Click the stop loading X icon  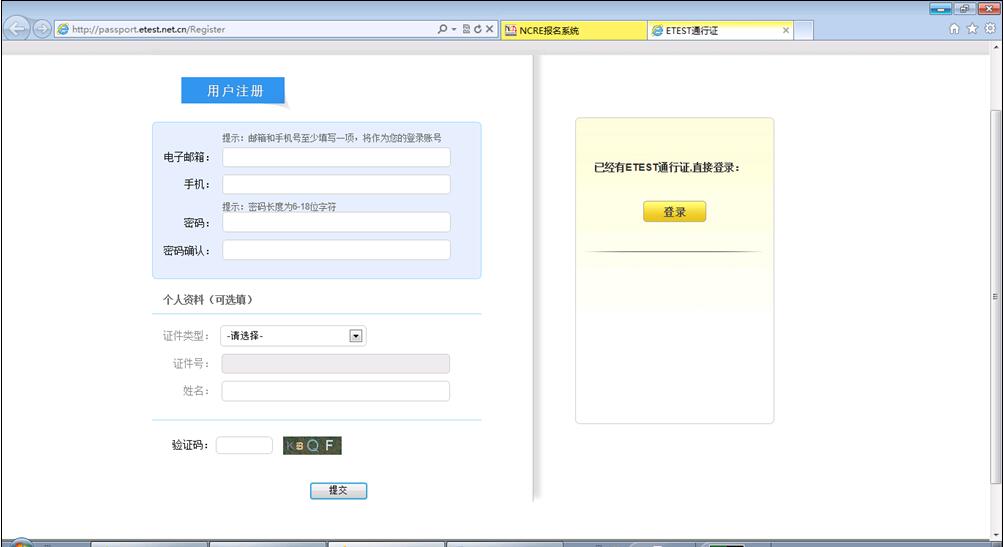click(x=490, y=30)
